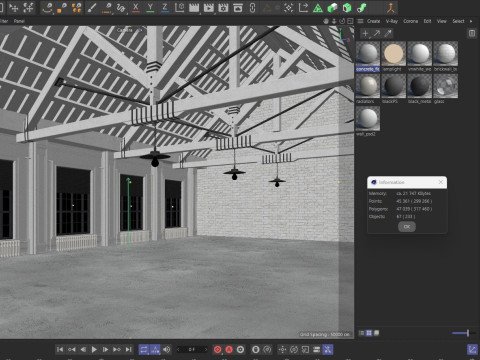Image resolution: width=480 pixels, height=360 pixels.
Task: Click OK in the Information dialog
Action: click(x=407, y=227)
